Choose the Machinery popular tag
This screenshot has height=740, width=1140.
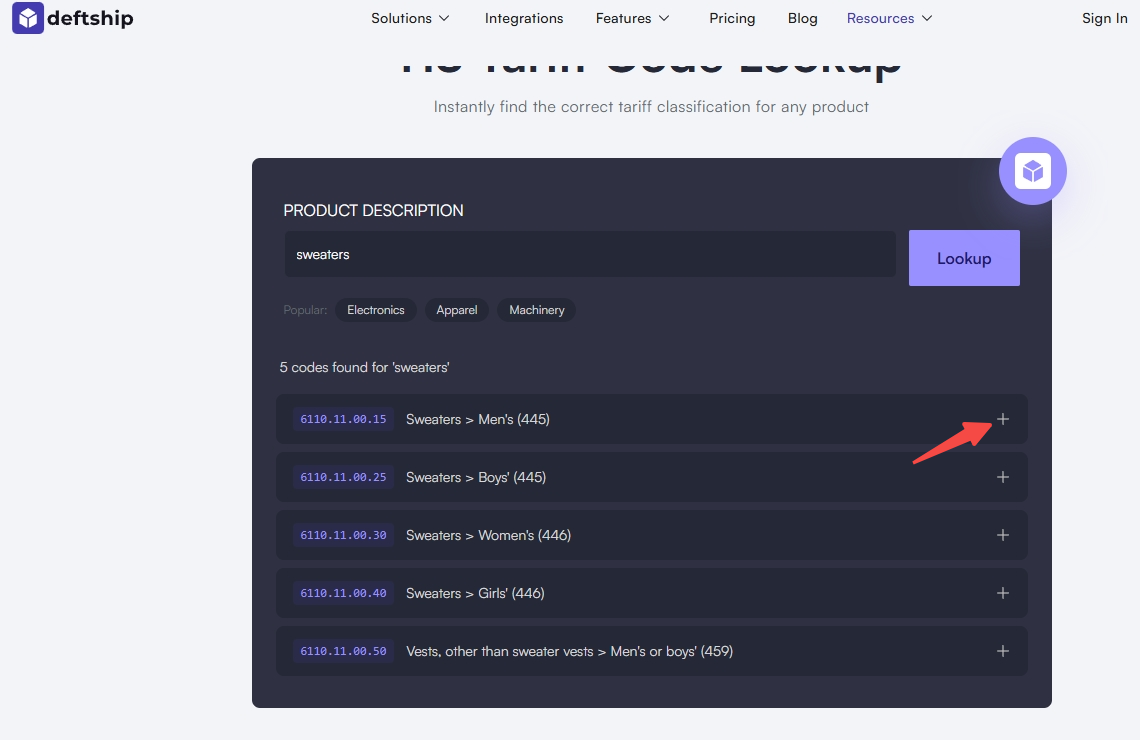[x=537, y=310]
